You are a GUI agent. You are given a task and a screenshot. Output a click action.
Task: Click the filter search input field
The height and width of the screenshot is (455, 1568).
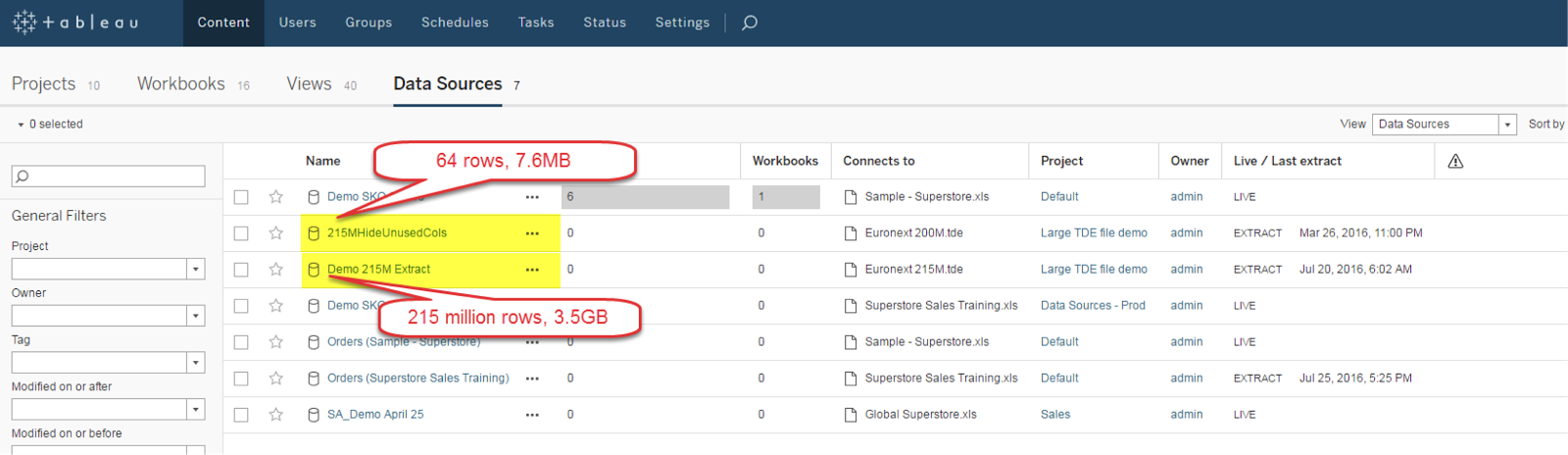[108, 177]
